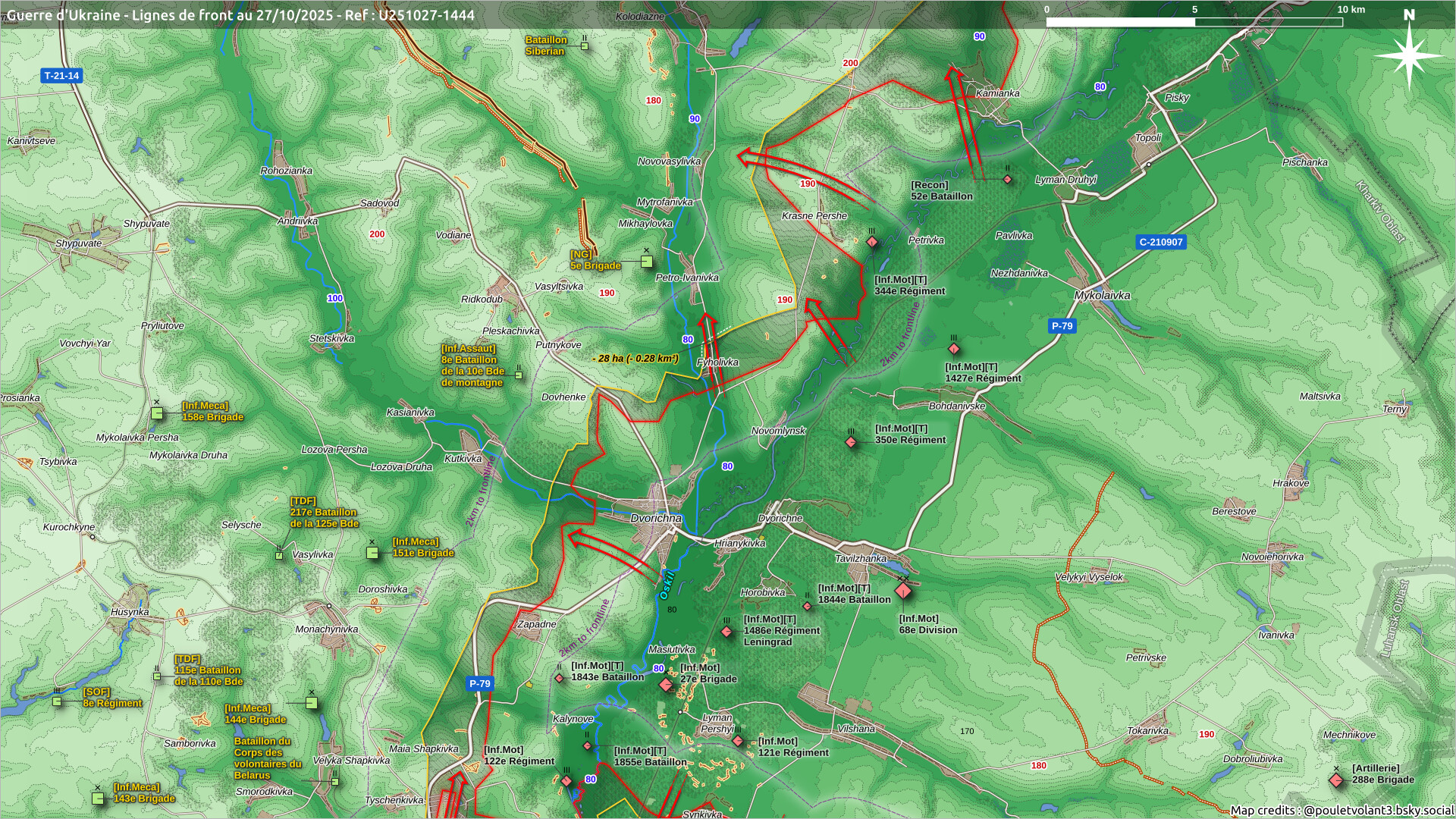Click the 151e Brigade green square marker
The width and height of the screenshot is (1456, 819).
(372, 553)
